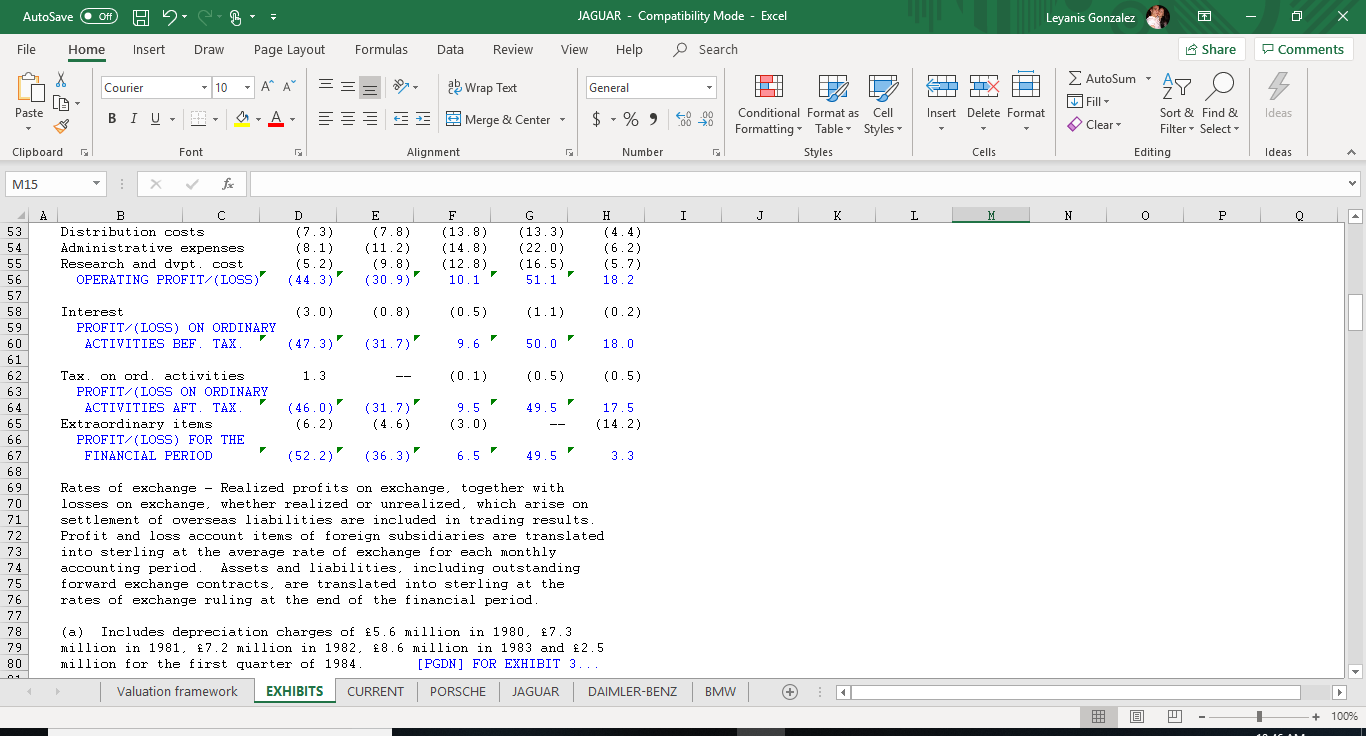Decrease decimal places

point(706,119)
